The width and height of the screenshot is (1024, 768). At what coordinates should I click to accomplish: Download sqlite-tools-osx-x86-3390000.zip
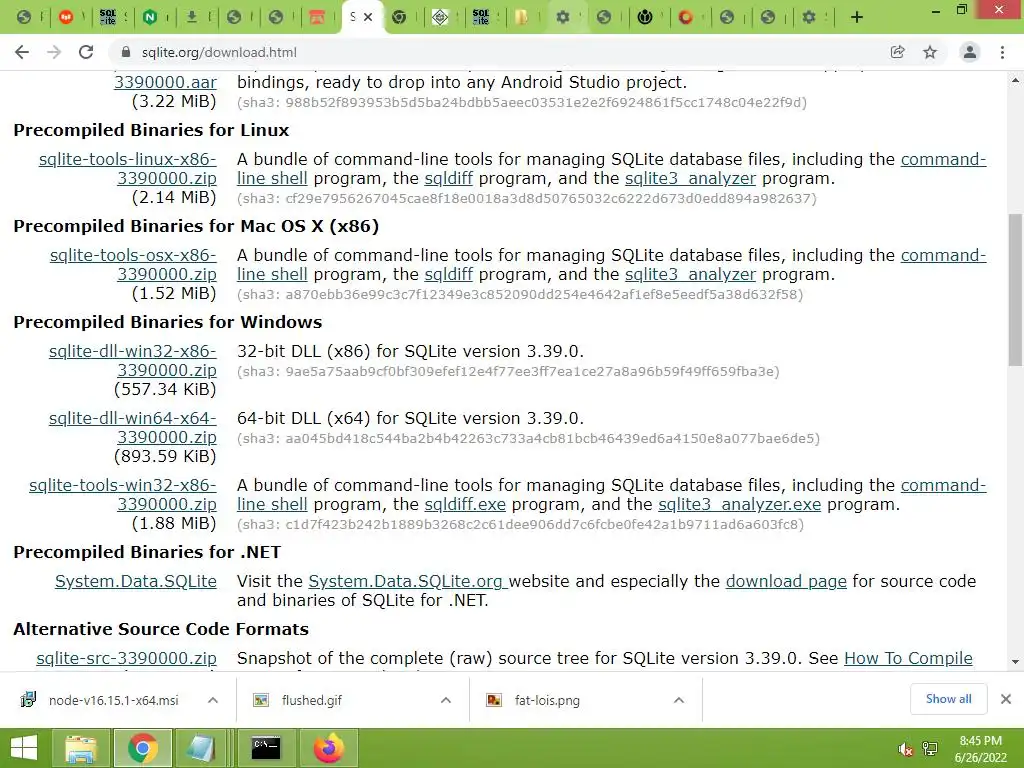[133, 264]
